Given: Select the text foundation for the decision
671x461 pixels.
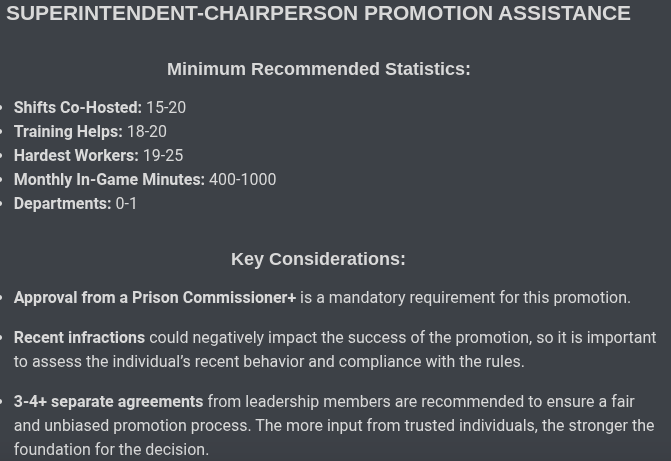Looking at the screenshot, I should tap(111, 449).
